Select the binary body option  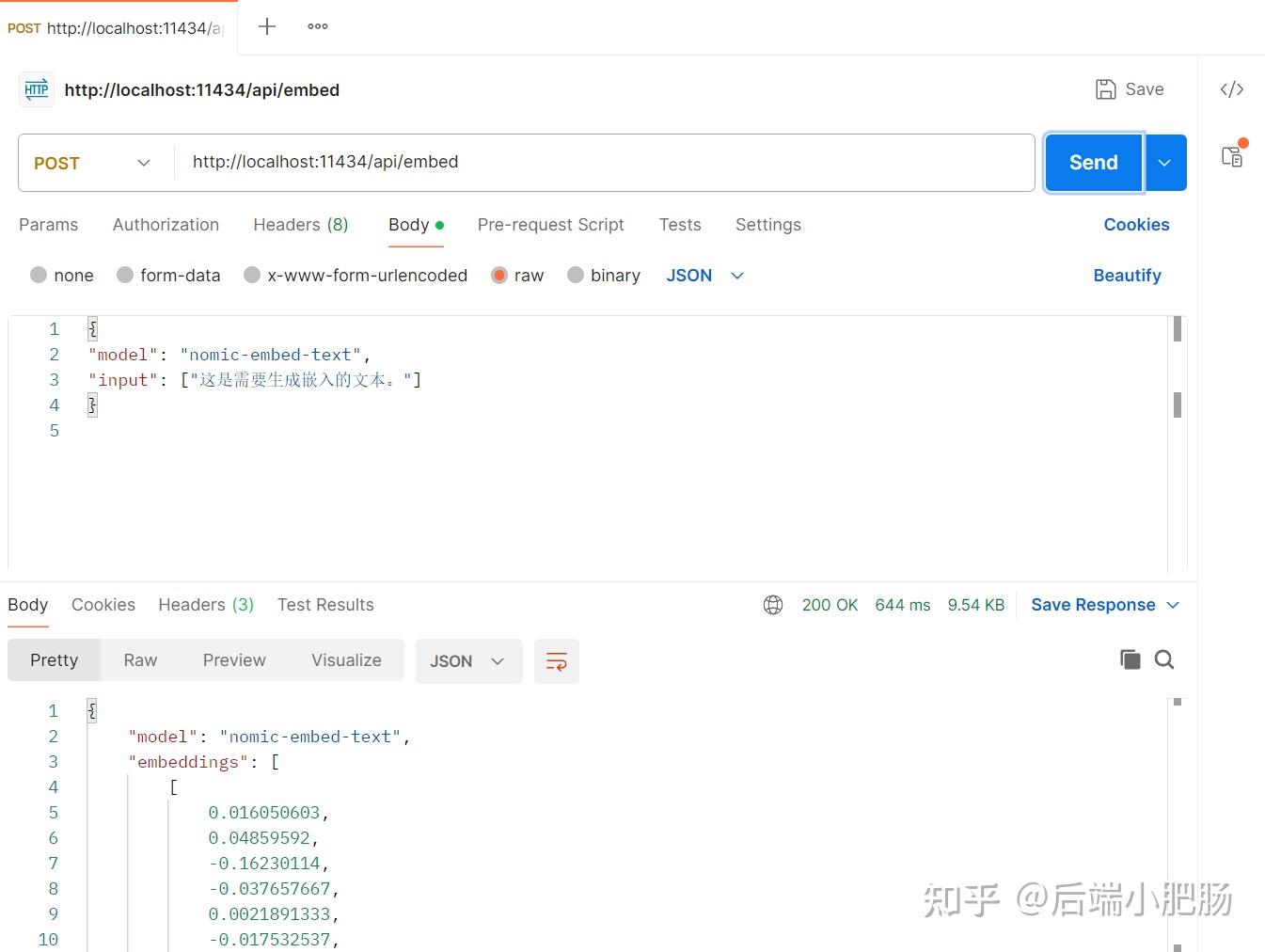[x=576, y=275]
